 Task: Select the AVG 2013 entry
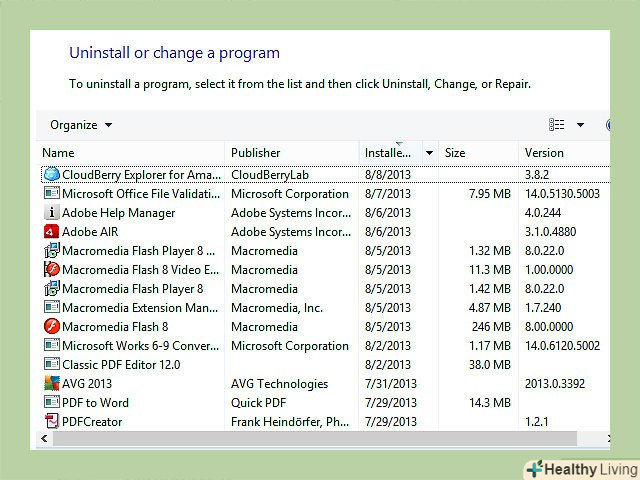pyautogui.click(x=87, y=383)
